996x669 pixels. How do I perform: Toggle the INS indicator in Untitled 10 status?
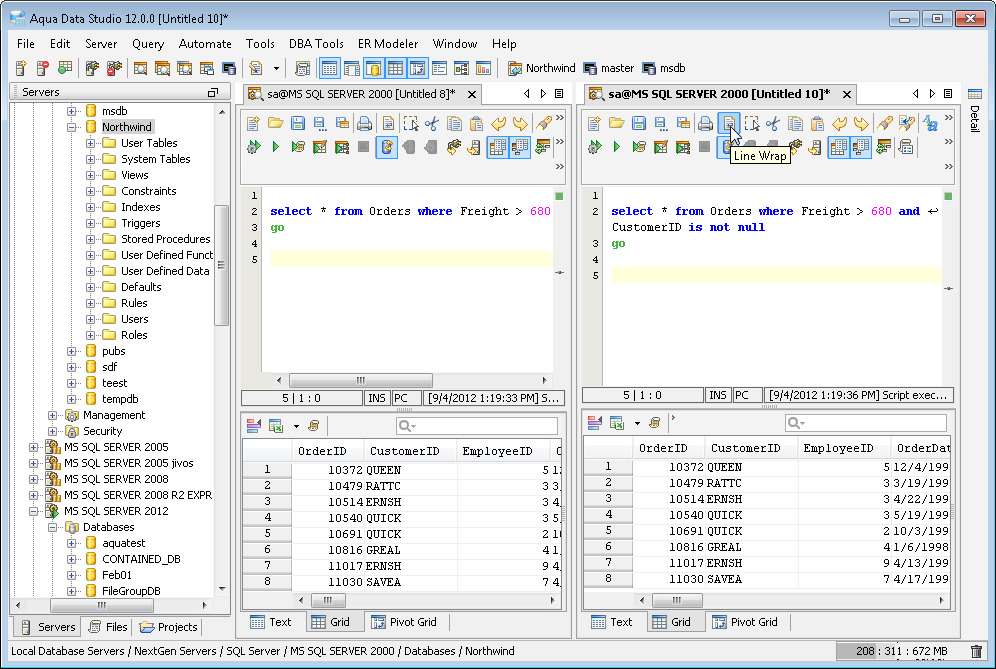click(x=717, y=395)
